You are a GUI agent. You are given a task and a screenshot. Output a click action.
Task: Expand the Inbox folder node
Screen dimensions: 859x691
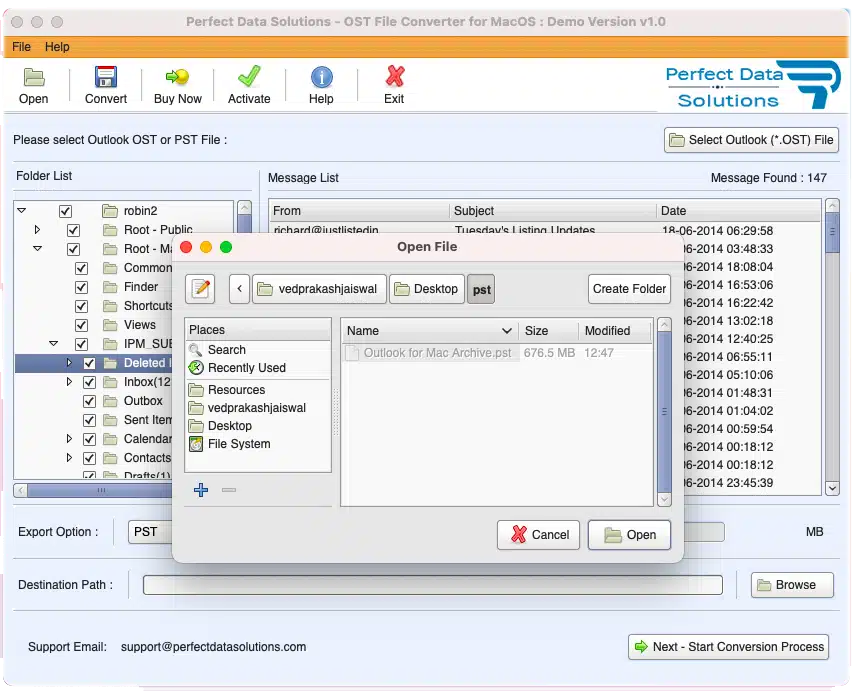tap(69, 381)
